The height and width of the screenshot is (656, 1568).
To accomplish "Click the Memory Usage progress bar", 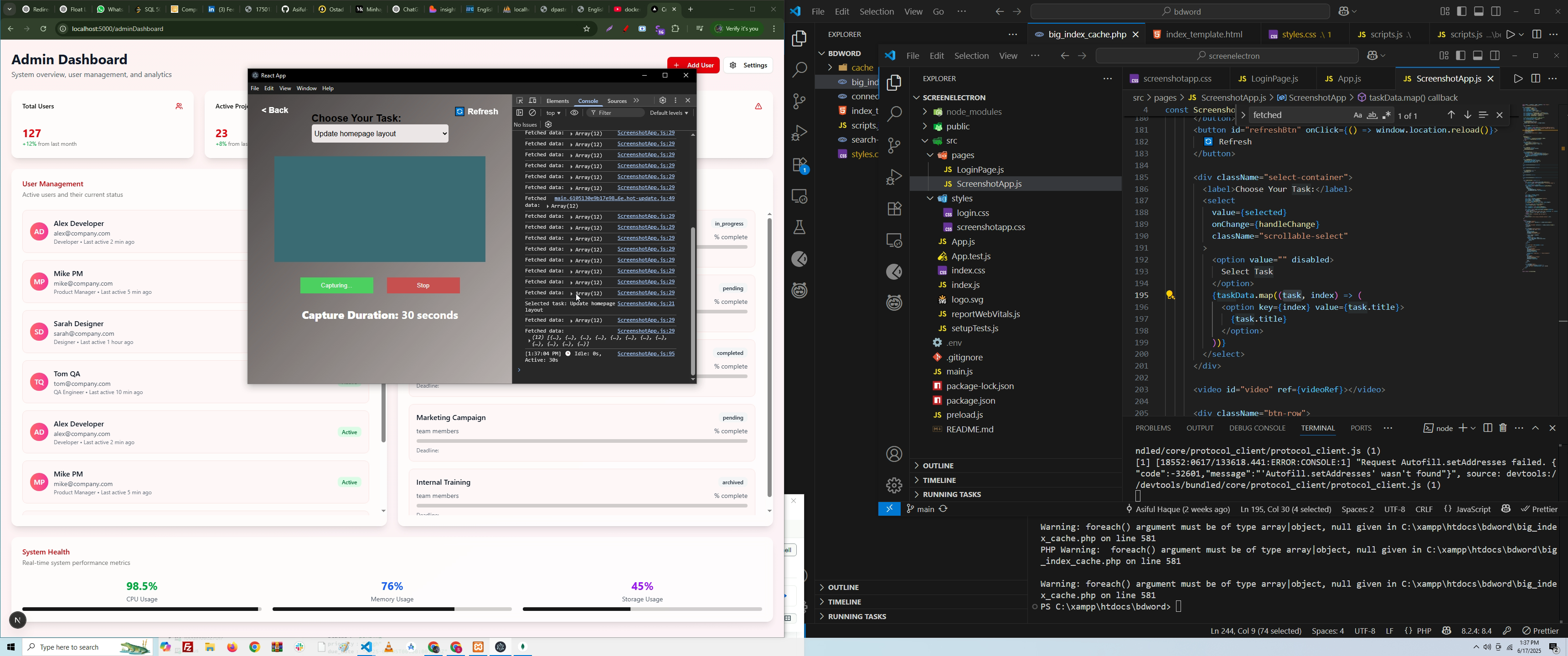I will pos(392,609).
